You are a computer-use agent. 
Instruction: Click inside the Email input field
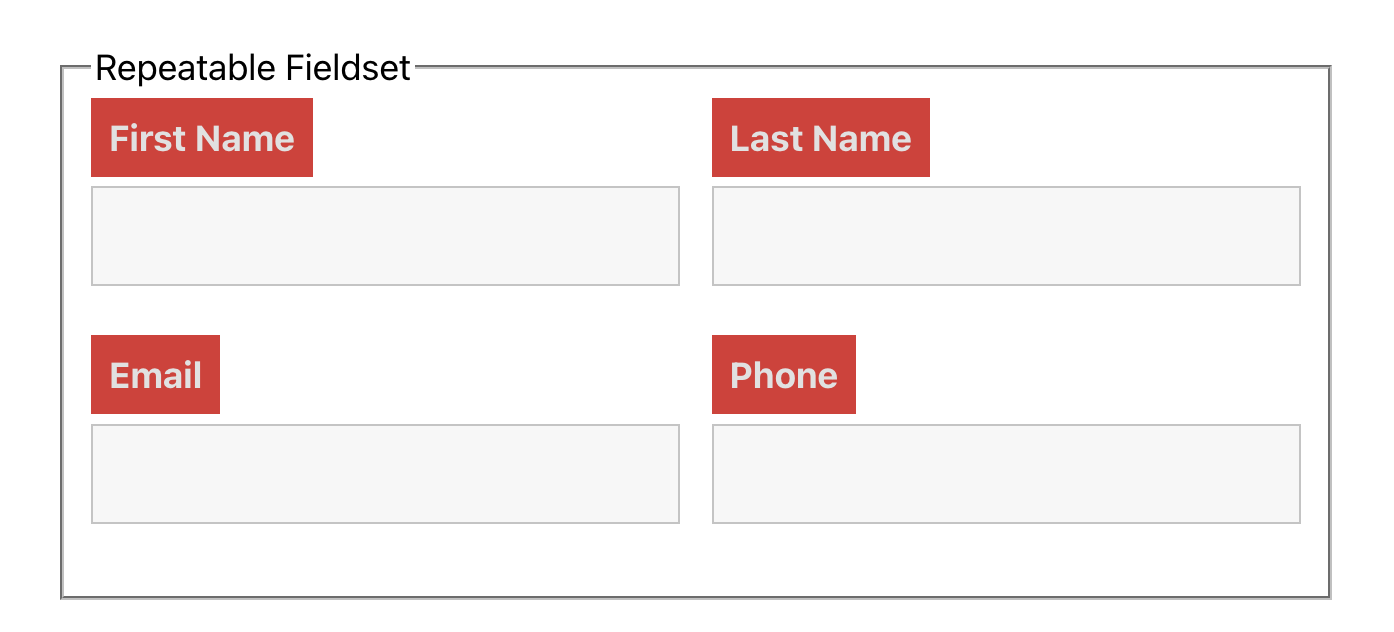(385, 474)
